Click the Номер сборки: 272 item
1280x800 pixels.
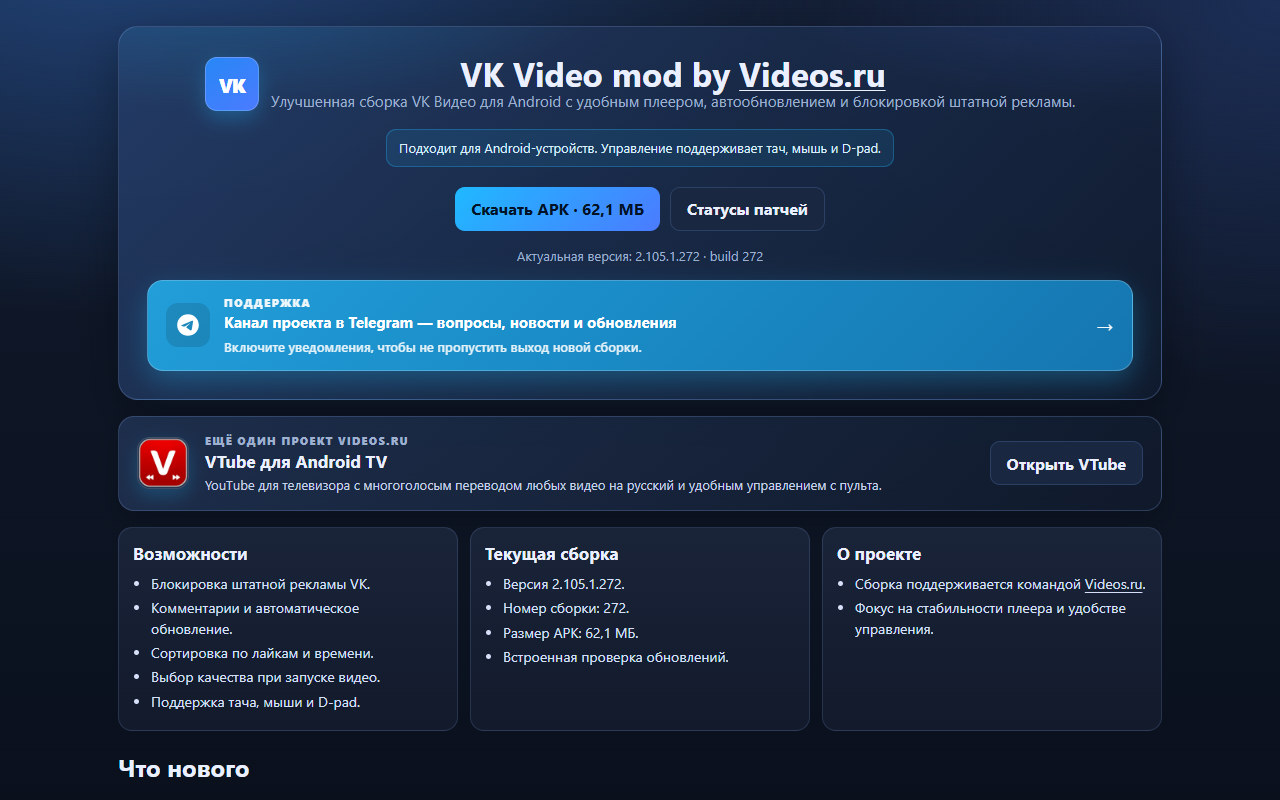coord(566,608)
